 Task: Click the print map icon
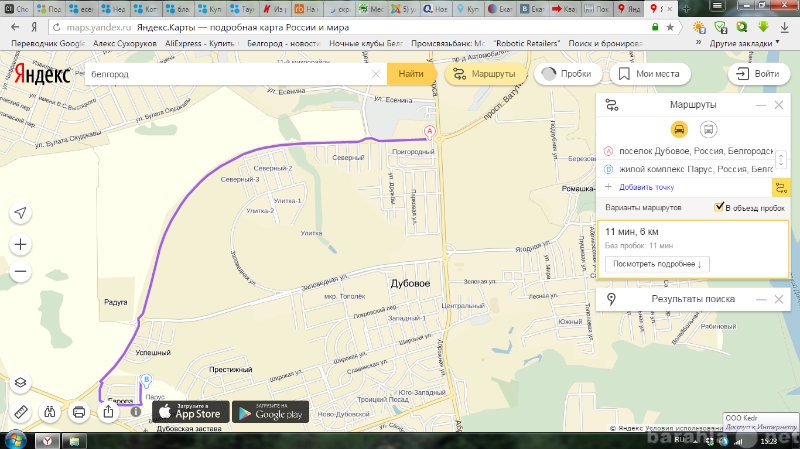click(x=79, y=412)
